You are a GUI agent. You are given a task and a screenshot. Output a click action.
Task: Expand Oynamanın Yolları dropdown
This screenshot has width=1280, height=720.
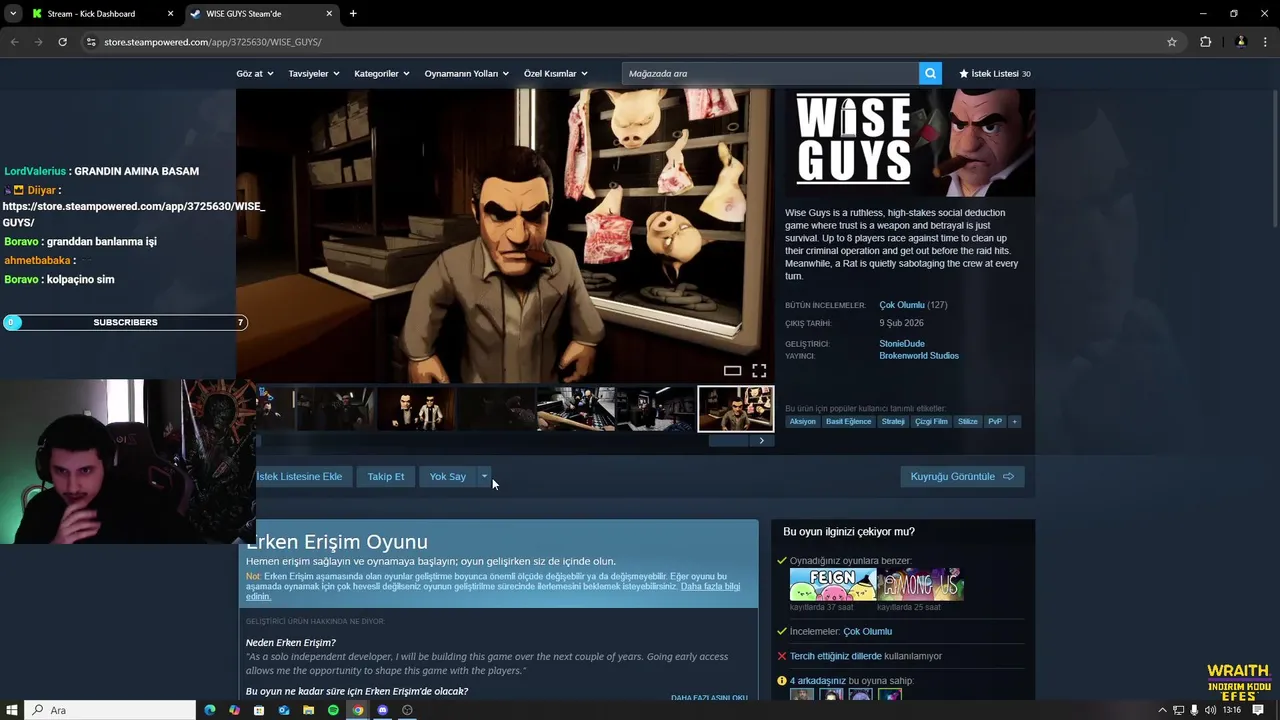pos(466,73)
